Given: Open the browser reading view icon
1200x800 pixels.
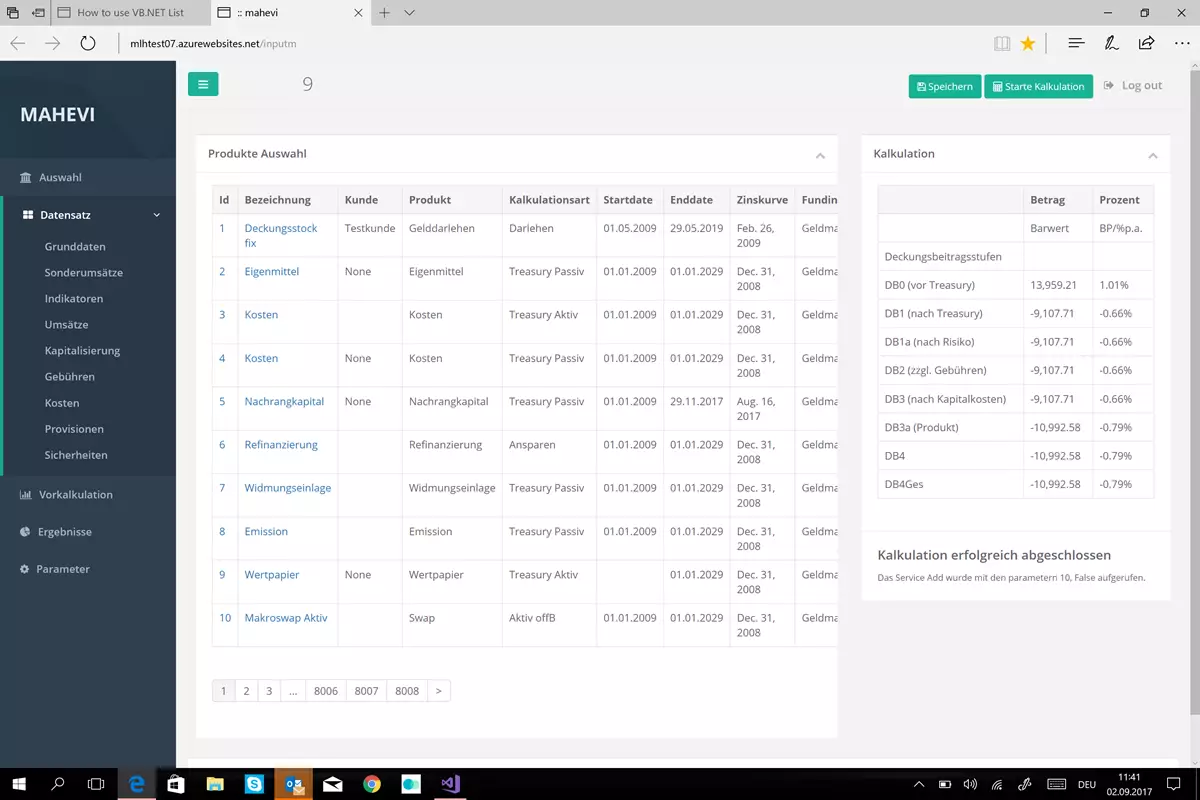Looking at the screenshot, I should pos(1002,44).
